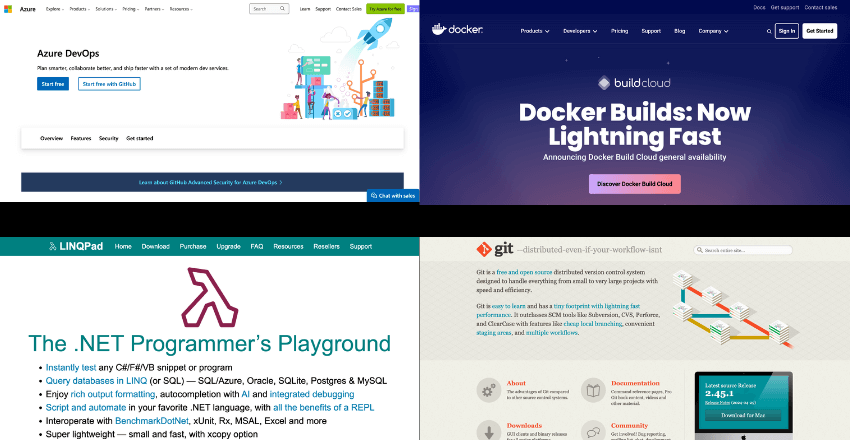
Task: Open LINQPad FAQ nav item
Action: [x=257, y=247]
